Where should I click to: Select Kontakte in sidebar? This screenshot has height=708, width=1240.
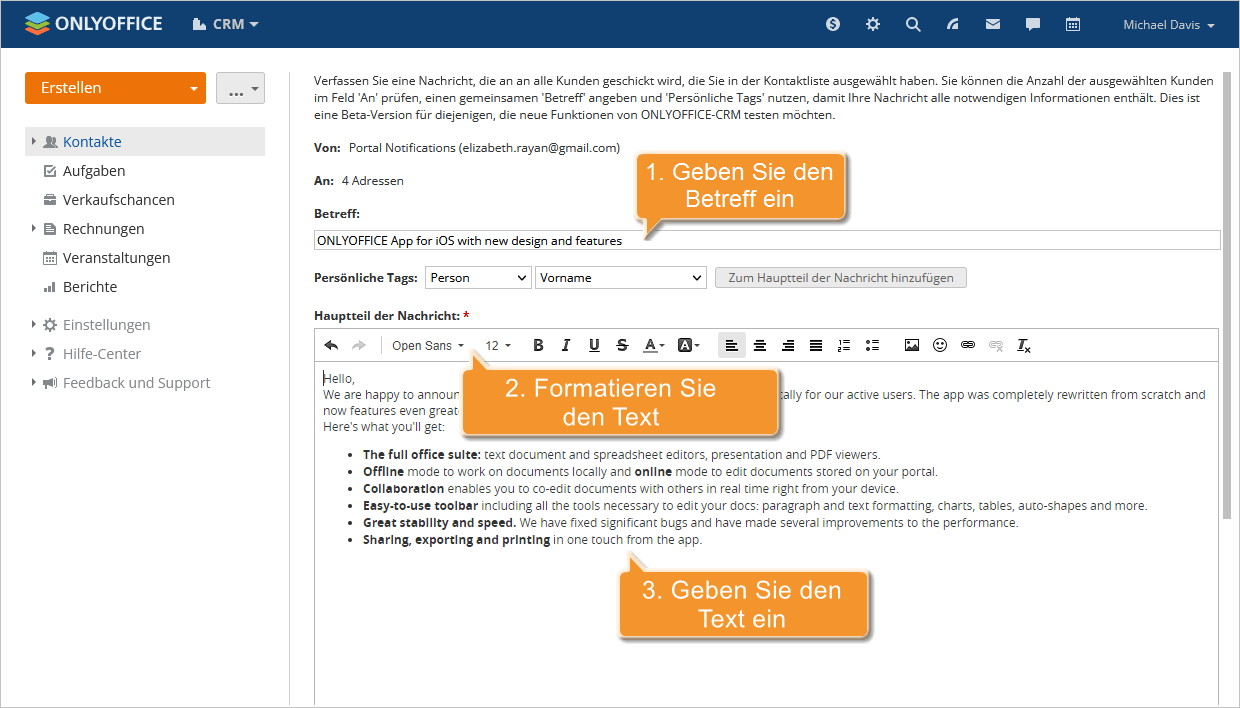92,142
